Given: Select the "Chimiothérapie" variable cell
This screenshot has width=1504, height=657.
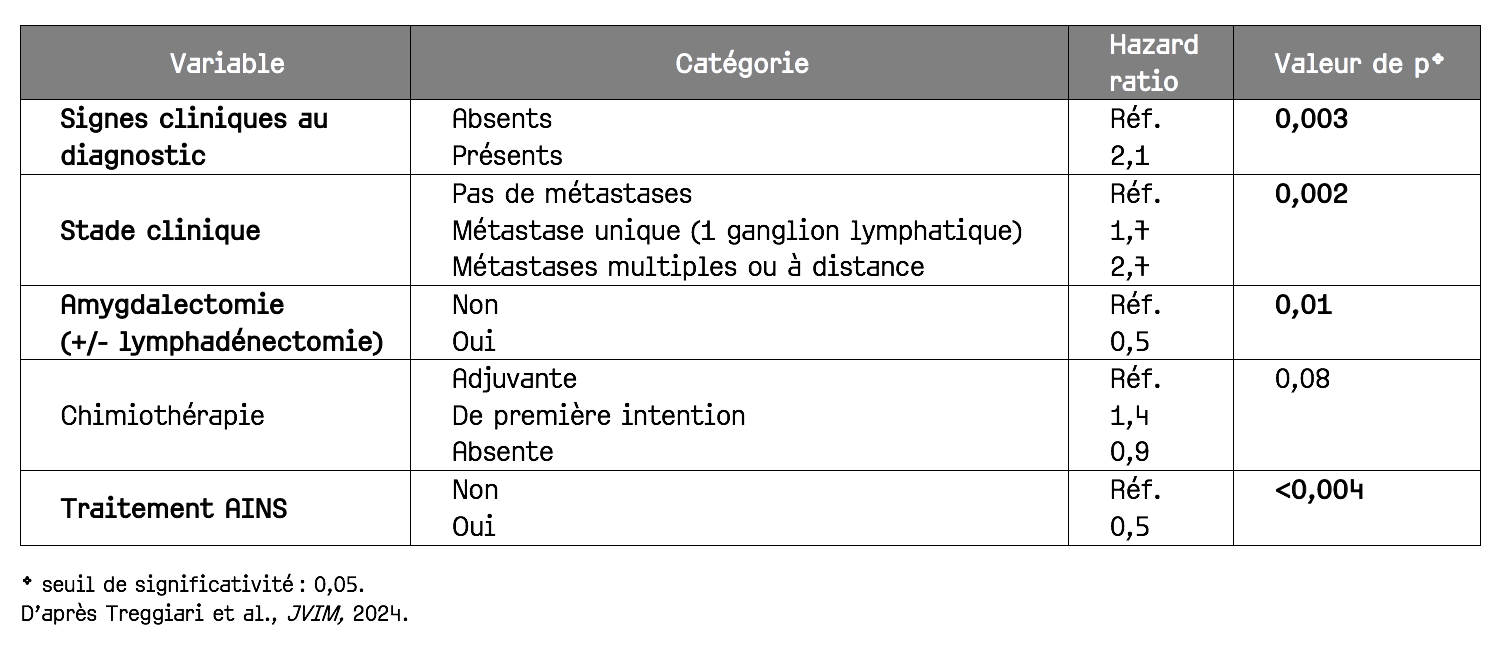Looking at the screenshot, I should (162, 415).
